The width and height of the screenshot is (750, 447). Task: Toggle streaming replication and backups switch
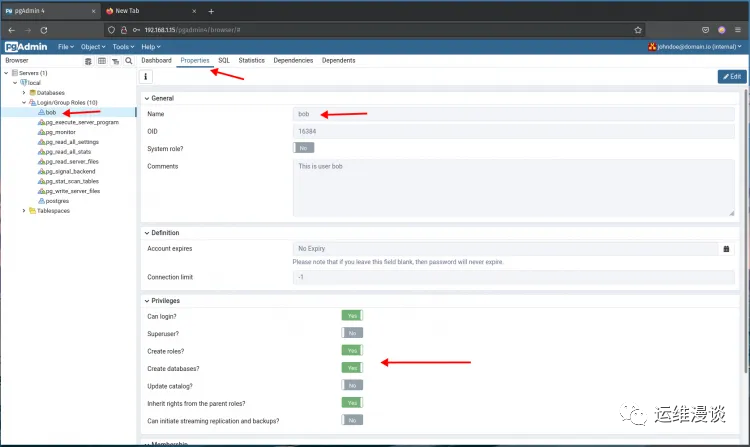(353, 420)
